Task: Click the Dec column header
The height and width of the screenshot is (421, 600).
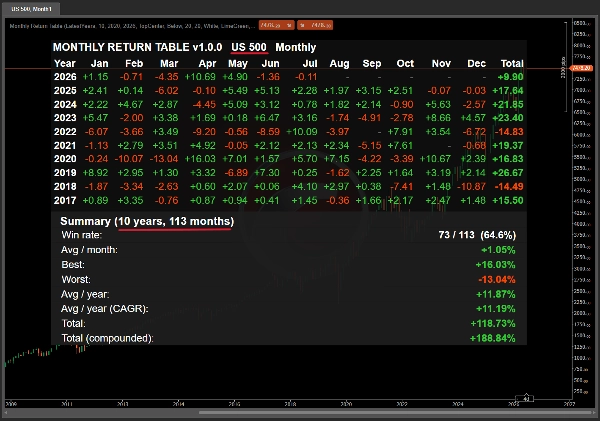Action: tap(476, 64)
